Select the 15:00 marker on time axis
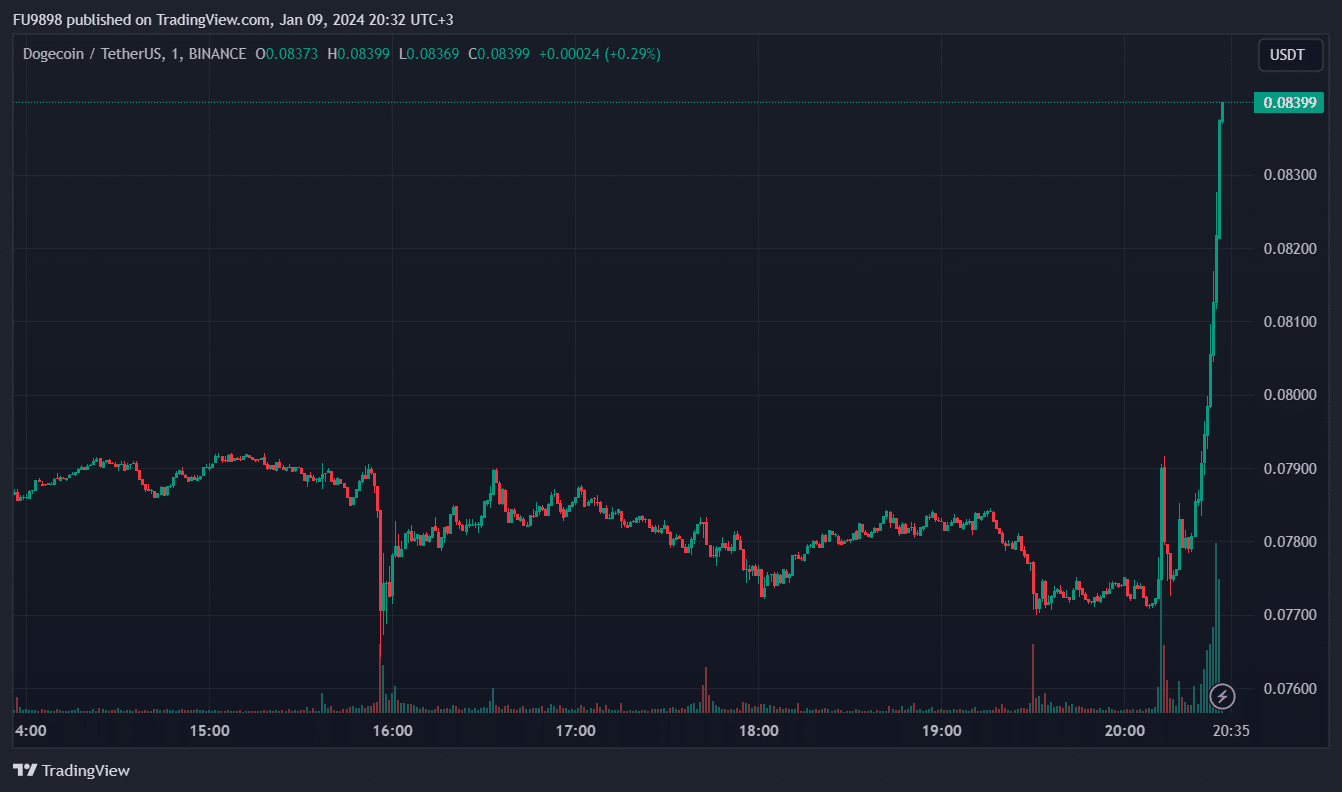 pos(209,731)
